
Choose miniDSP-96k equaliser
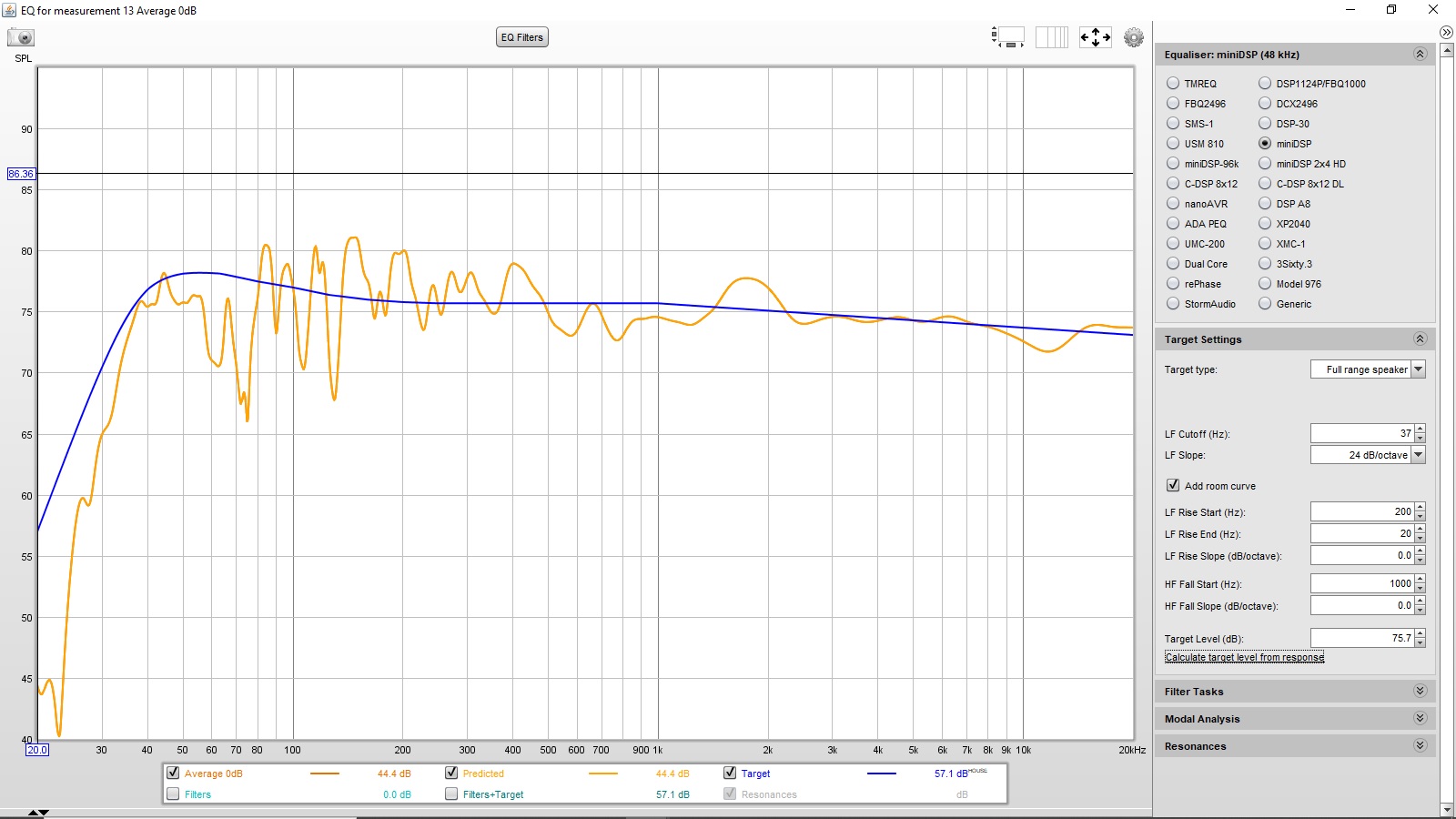pyautogui.click(x=1173, y=163)
